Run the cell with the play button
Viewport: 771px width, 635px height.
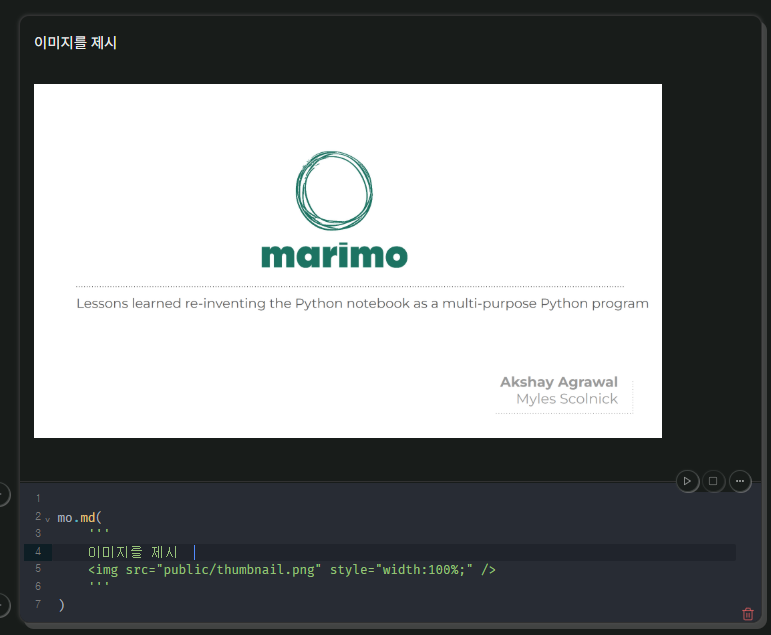687,481
